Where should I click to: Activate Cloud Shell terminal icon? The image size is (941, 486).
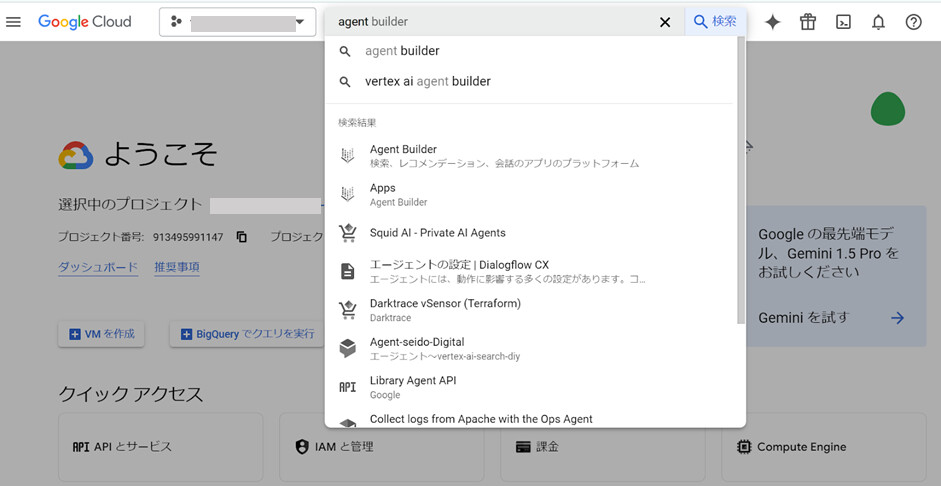coord(843,22)
